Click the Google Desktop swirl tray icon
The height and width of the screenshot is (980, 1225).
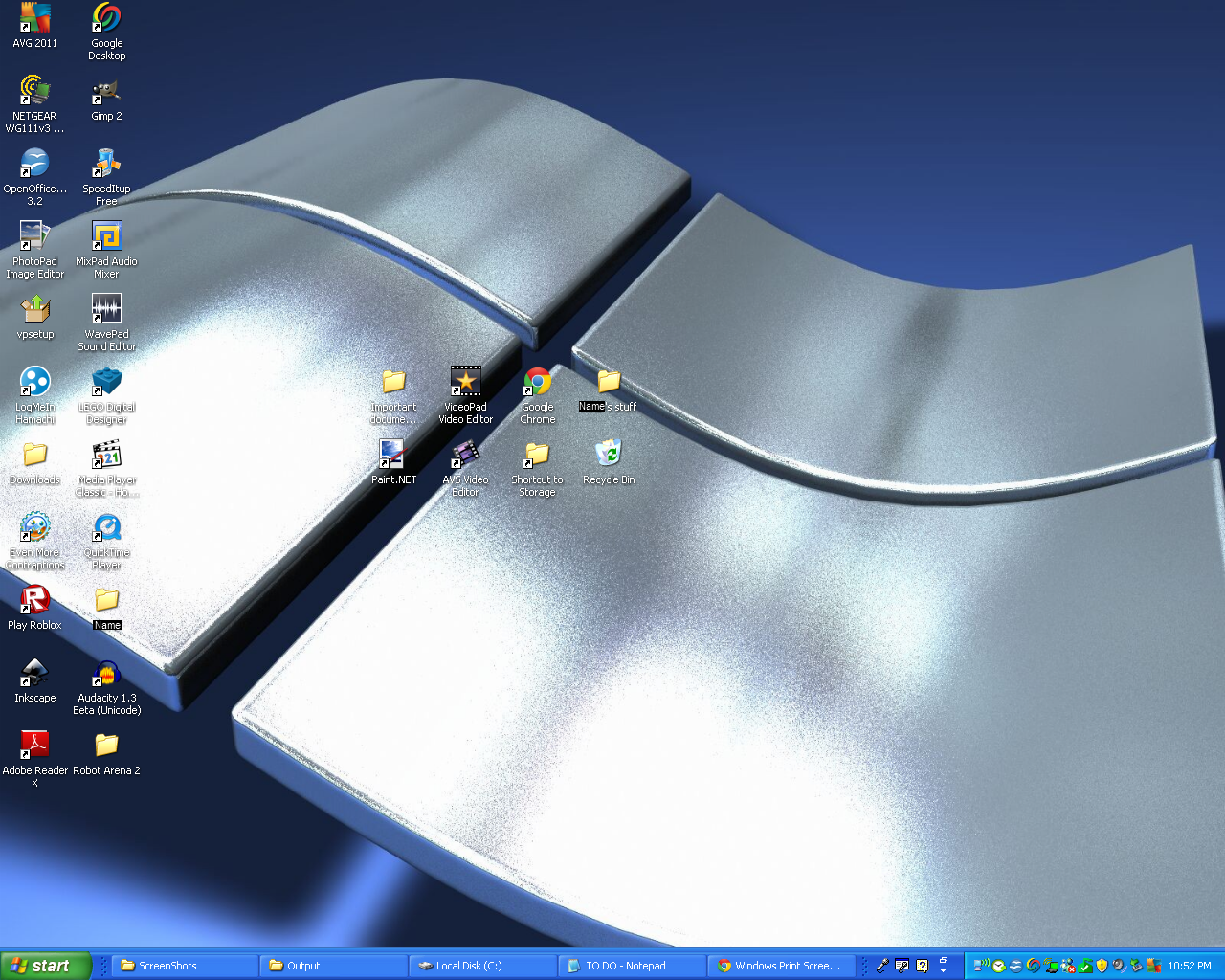(x=1034, y=966)
